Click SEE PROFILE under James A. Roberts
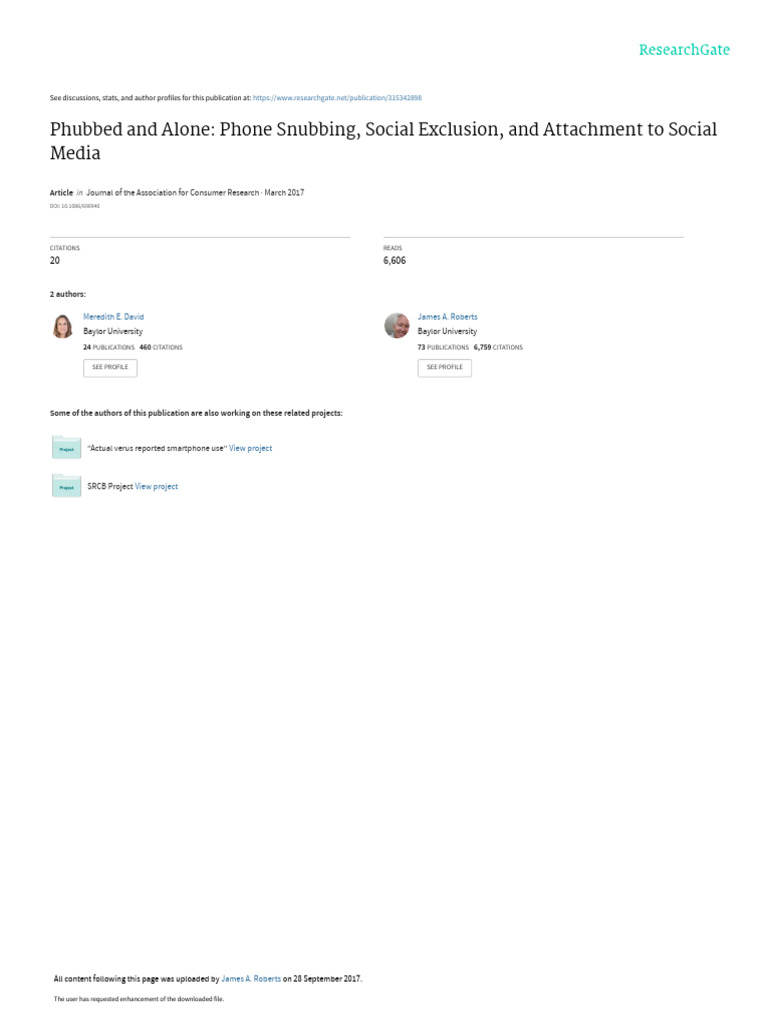This screenshot has width=768, height=1024. [444, 367]
